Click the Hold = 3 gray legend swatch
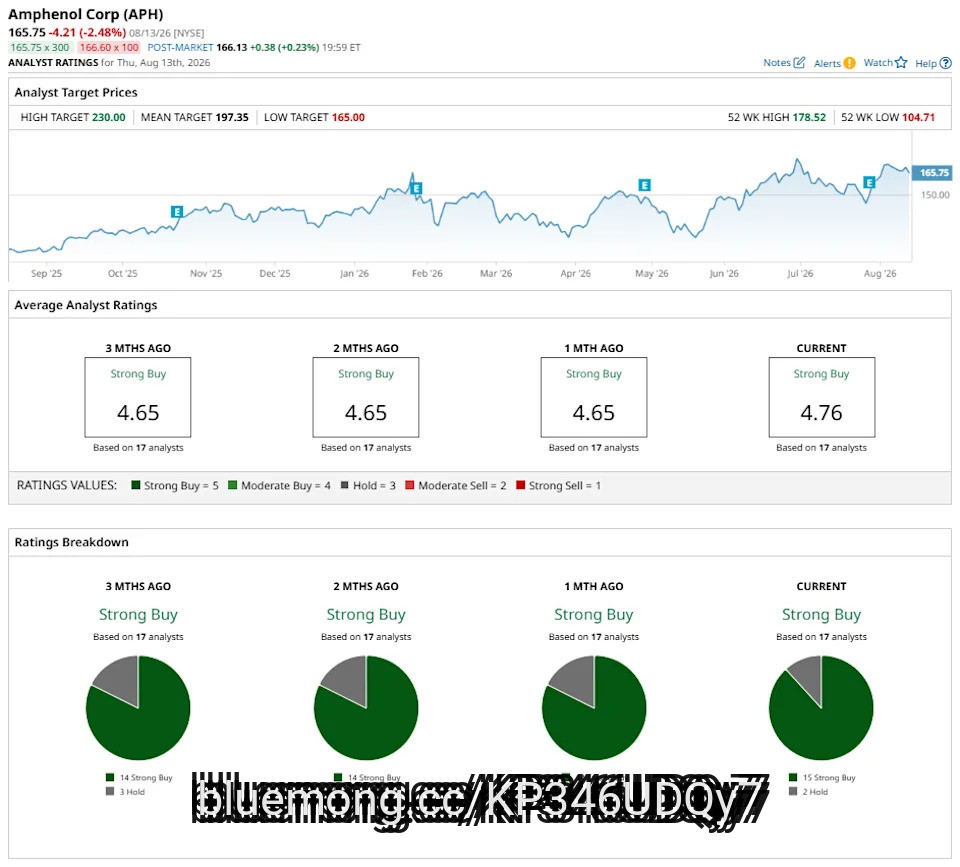 pyautogui.click(x=345, y=485)
